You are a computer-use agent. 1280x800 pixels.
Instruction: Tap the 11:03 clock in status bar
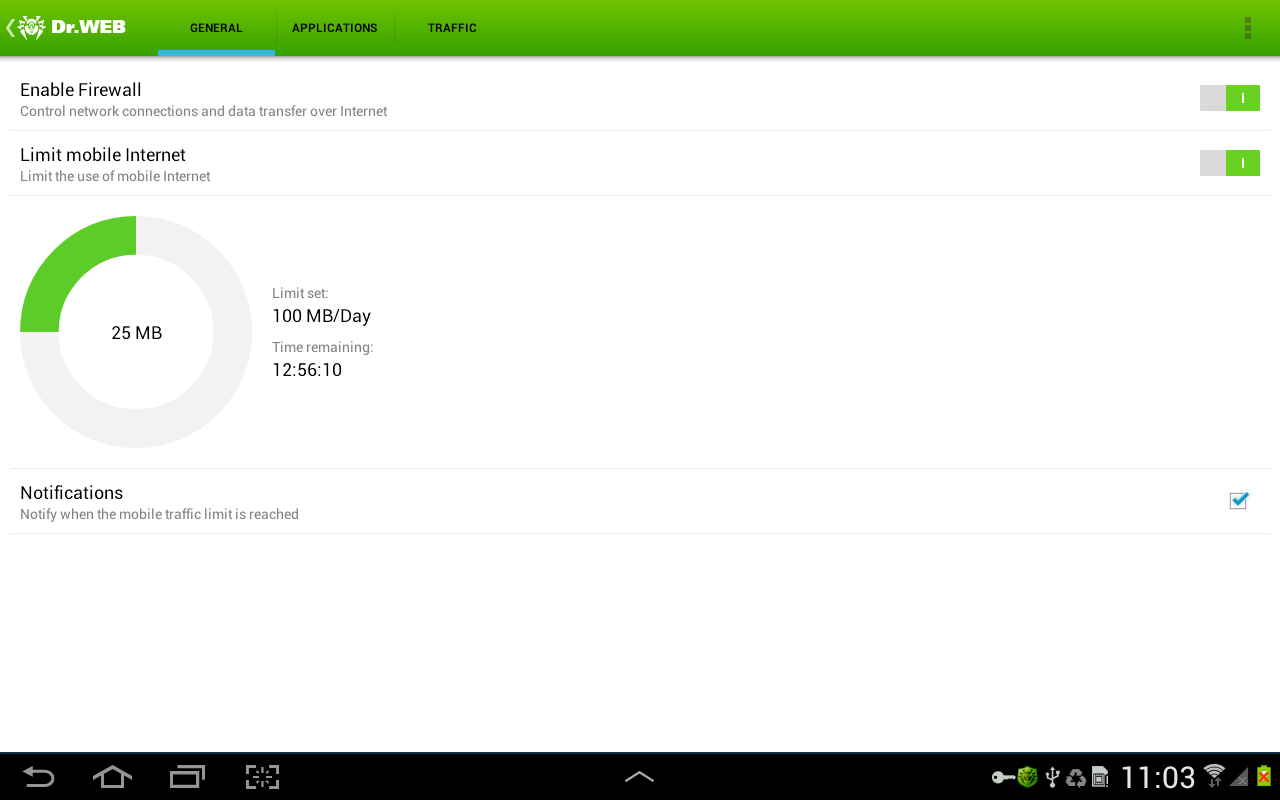(1158, 777)
